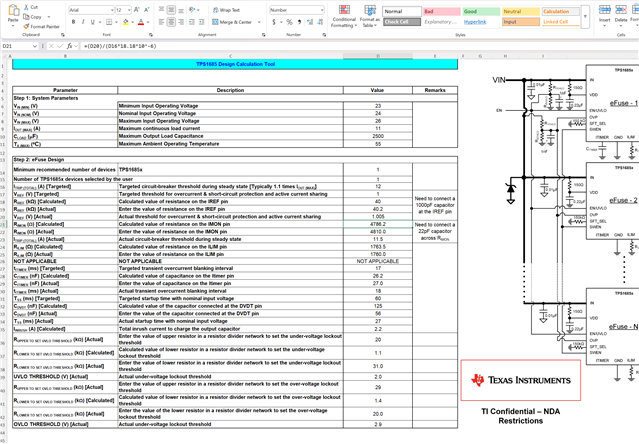This screenshot has width=639, height=444.
Task: Select the cell with value 4786.2
Action: 378,224
